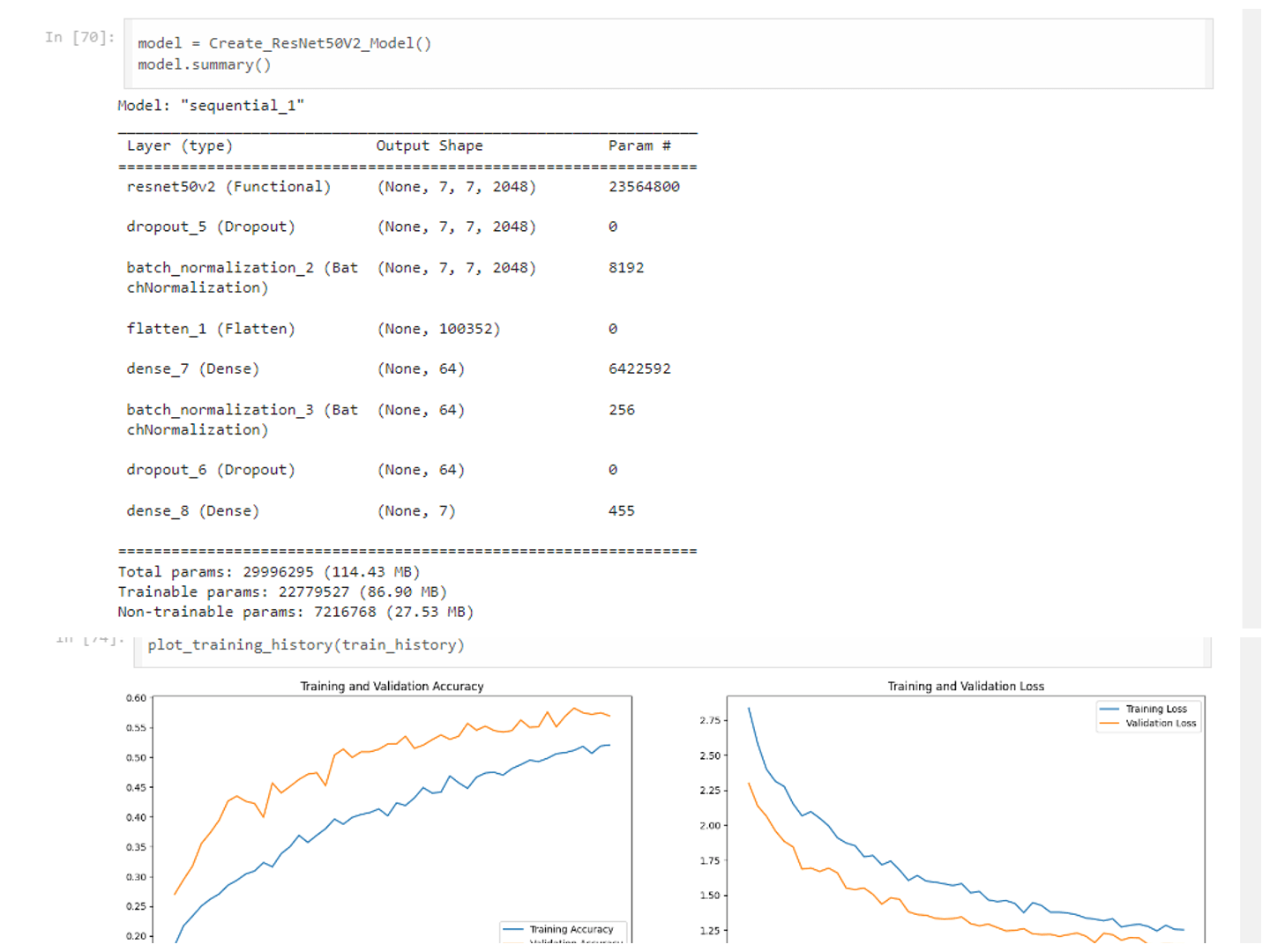Select the dropout_5 (Dropout) layer name
The width and height of the screenshot is (1270, 952).
click(x=211, y=227)
